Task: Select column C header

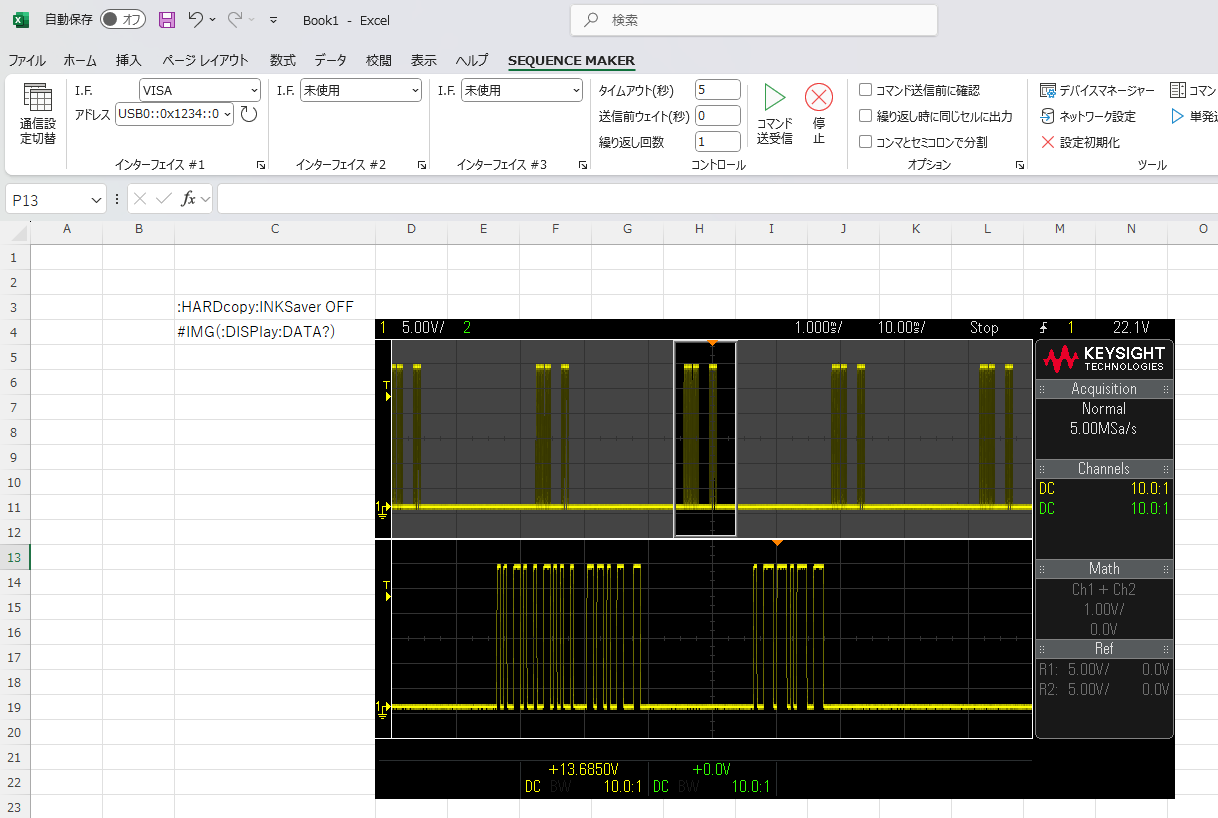Action: pyautogui.click(x=275, y=229)
